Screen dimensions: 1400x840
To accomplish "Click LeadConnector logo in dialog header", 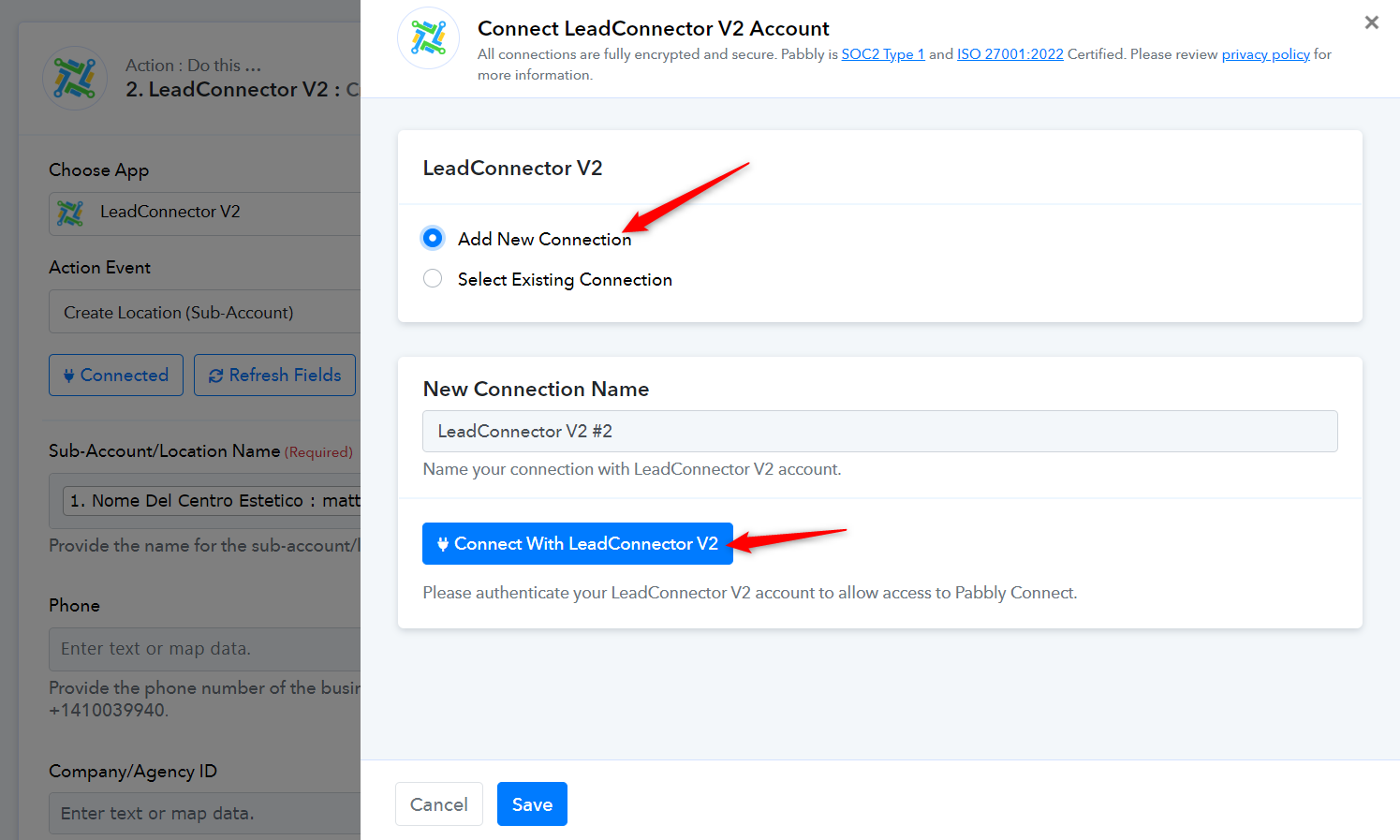I will 429,38.
